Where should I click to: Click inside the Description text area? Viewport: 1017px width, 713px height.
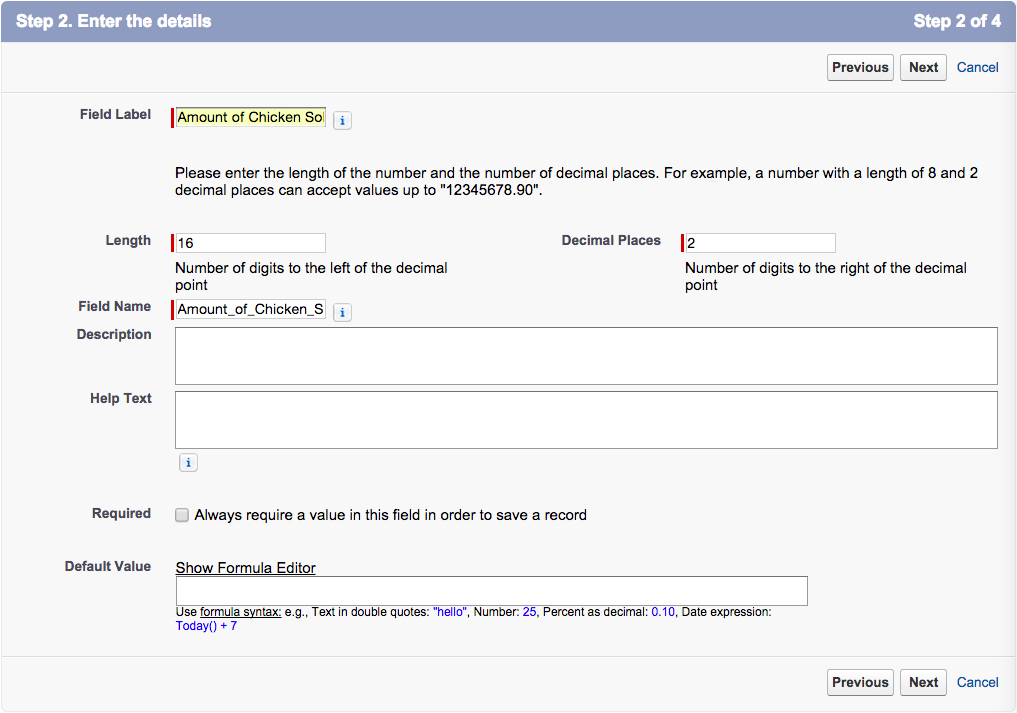point(586,356)
